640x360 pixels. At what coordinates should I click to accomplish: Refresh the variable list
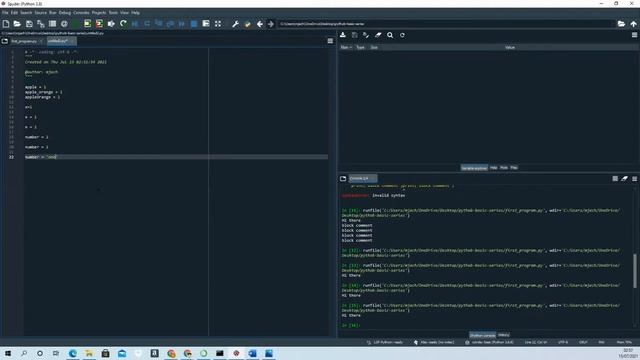tap(402, 35)
